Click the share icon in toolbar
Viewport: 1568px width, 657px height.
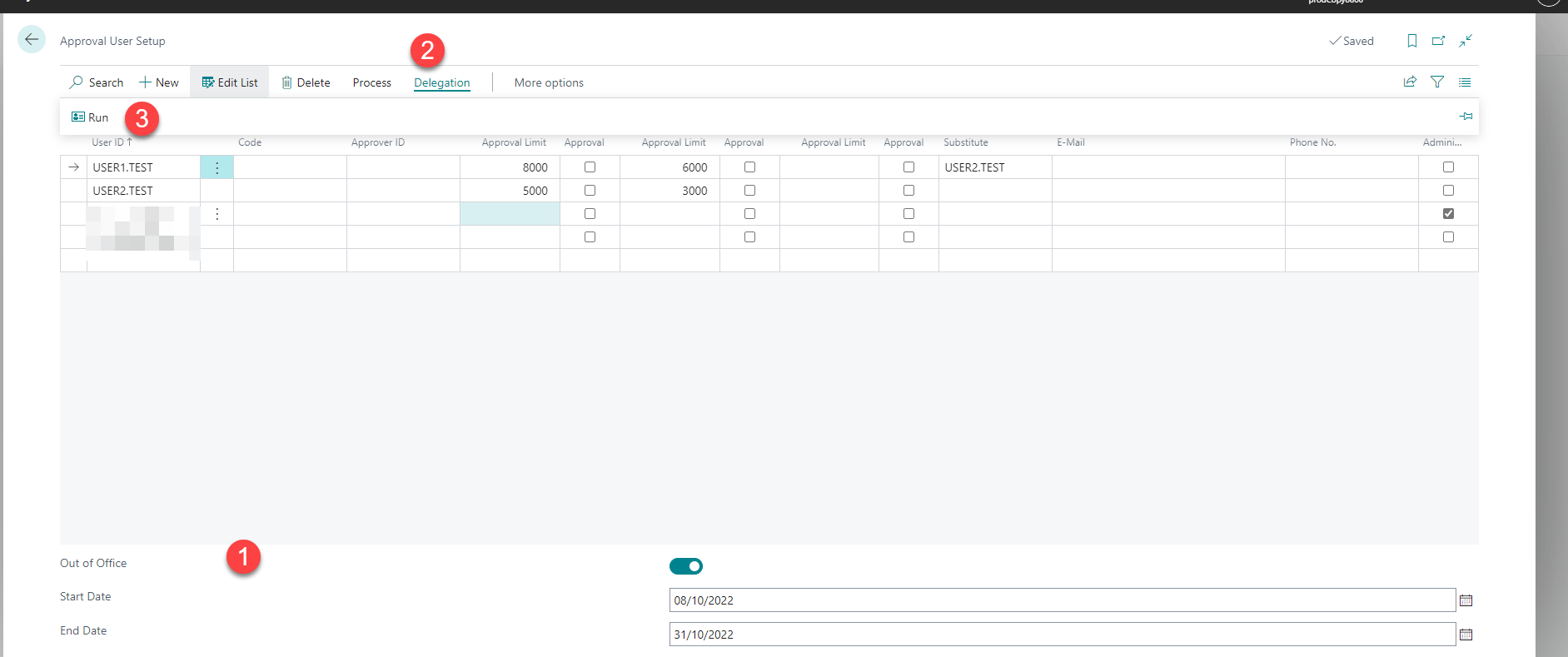(x=1410, y=82)
